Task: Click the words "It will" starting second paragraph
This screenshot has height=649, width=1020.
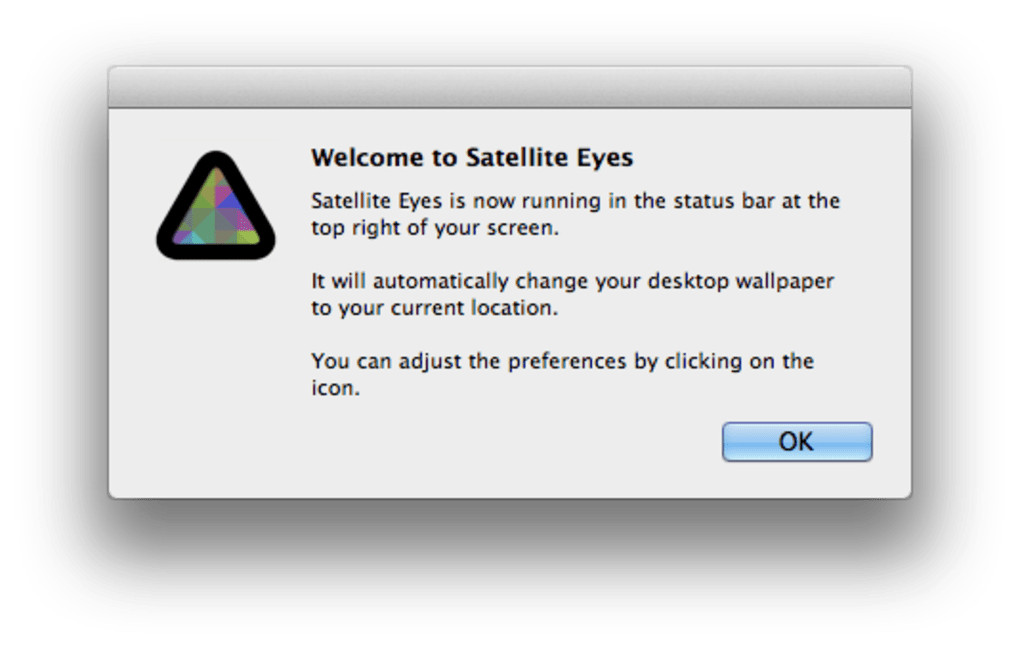Action: point(336,282)
